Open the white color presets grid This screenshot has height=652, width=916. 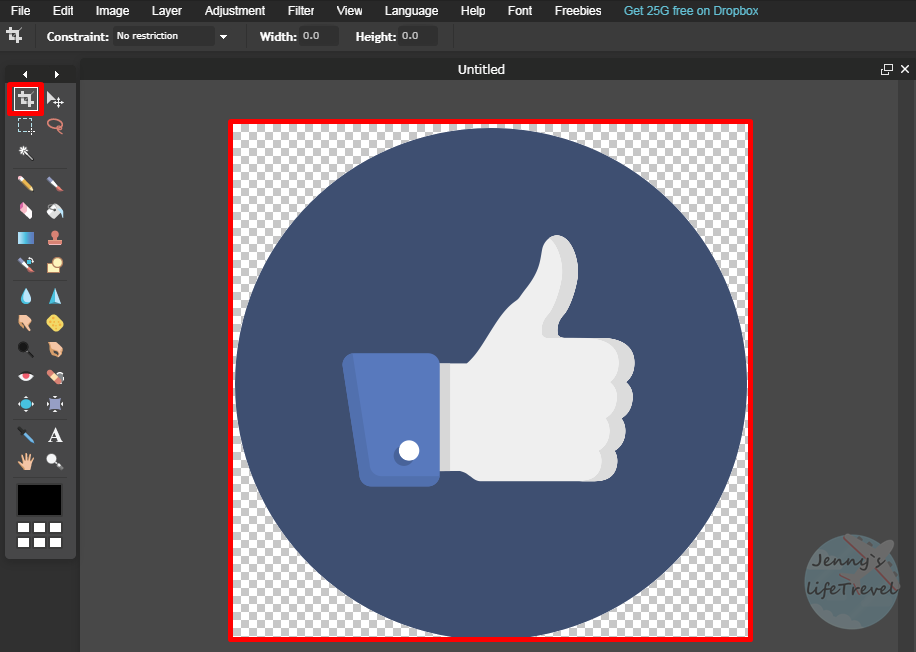39,535
